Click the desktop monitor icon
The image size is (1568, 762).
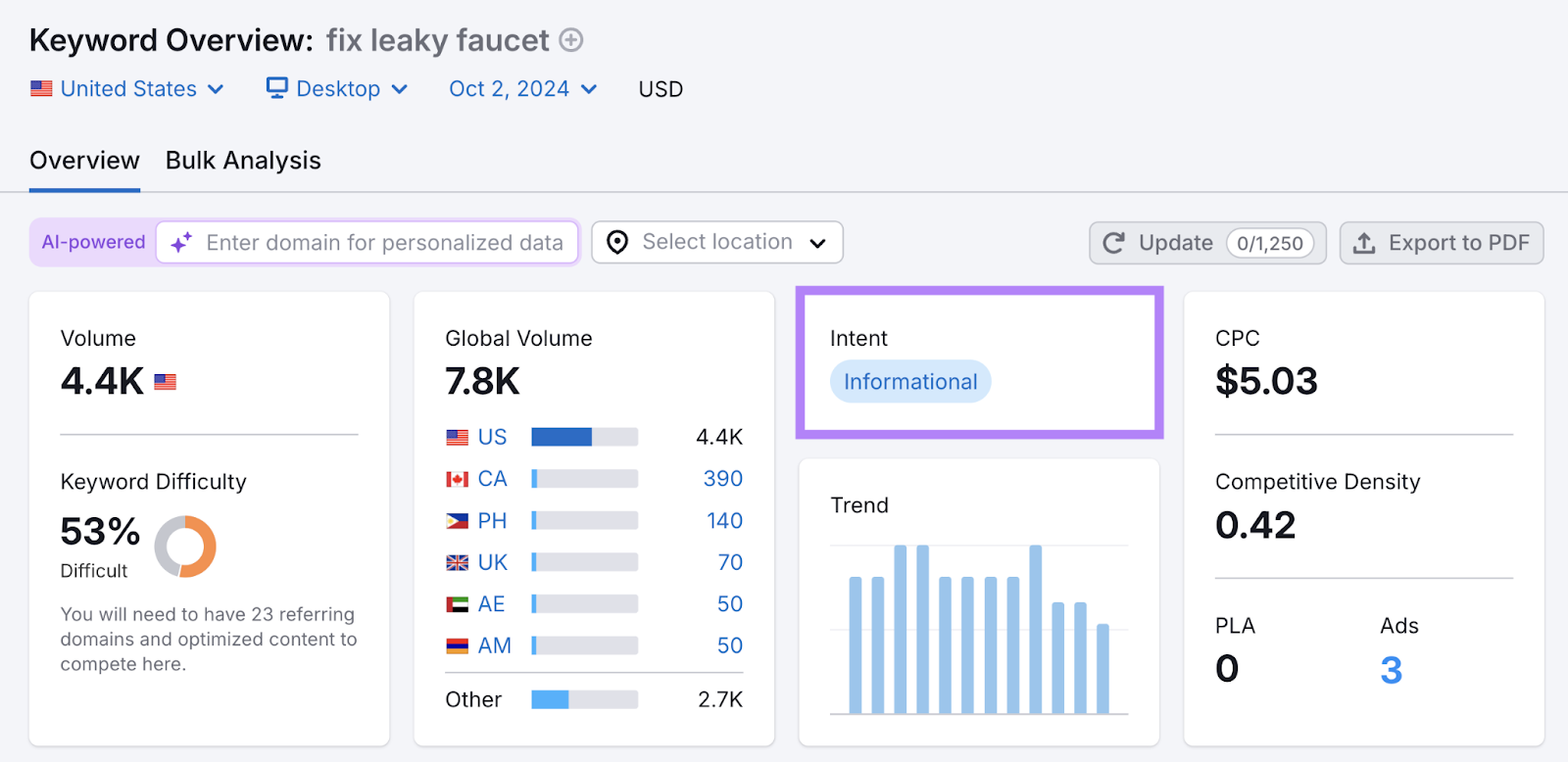point(277,88)
